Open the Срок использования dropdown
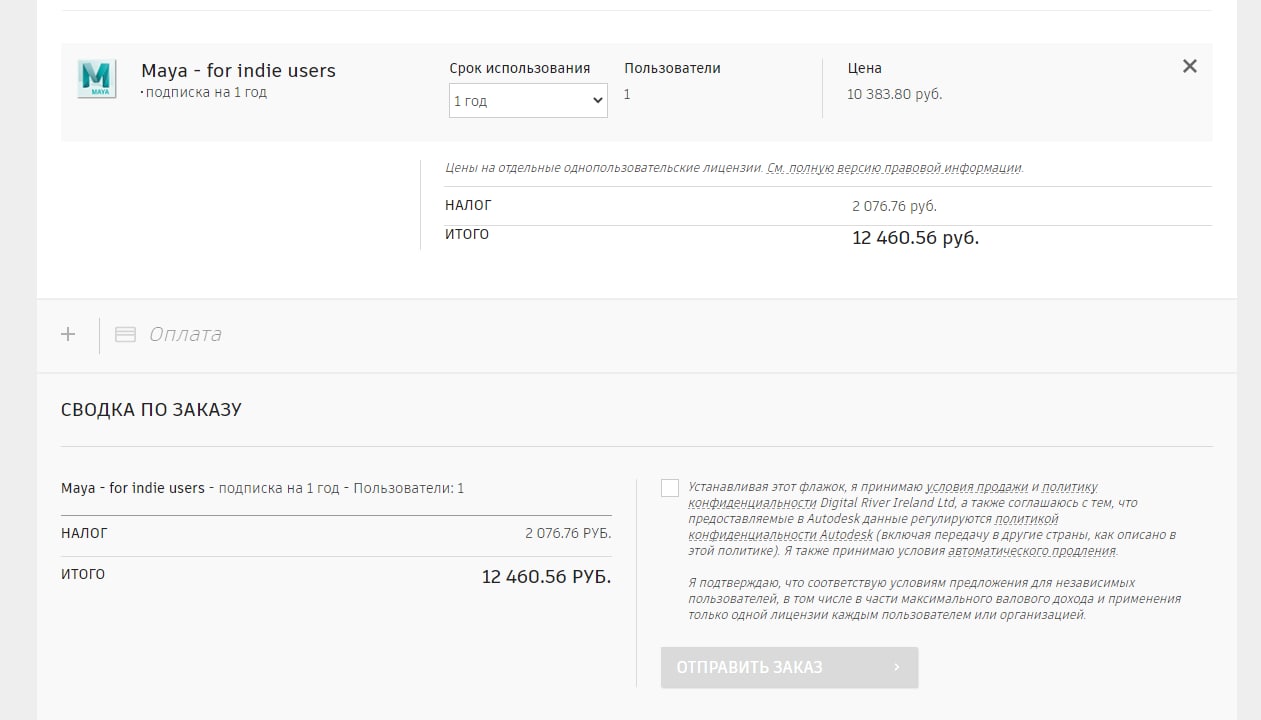Viewport: 1261px width, 720px height. point(528,100)
